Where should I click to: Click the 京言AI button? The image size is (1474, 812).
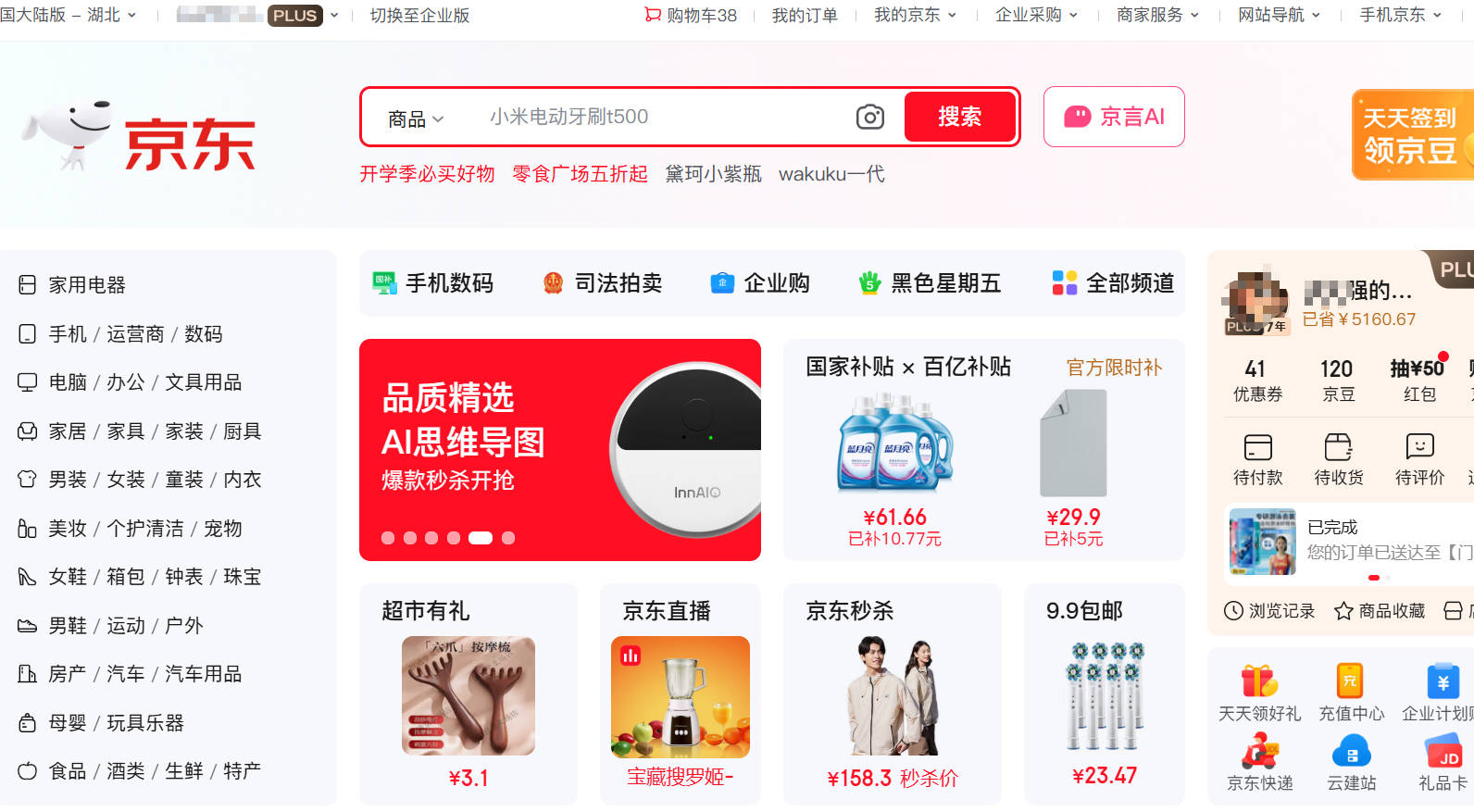pyautogui.click(x=1114, y=117)
